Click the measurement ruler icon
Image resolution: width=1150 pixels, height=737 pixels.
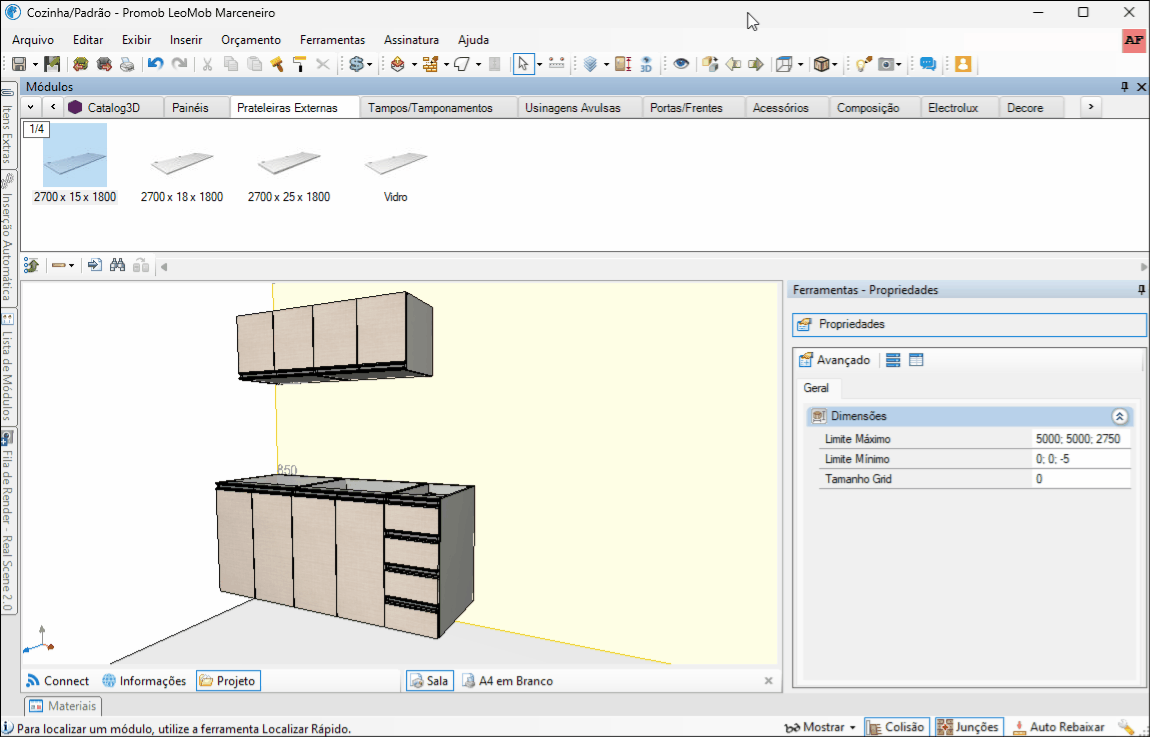tap(557, 65)
